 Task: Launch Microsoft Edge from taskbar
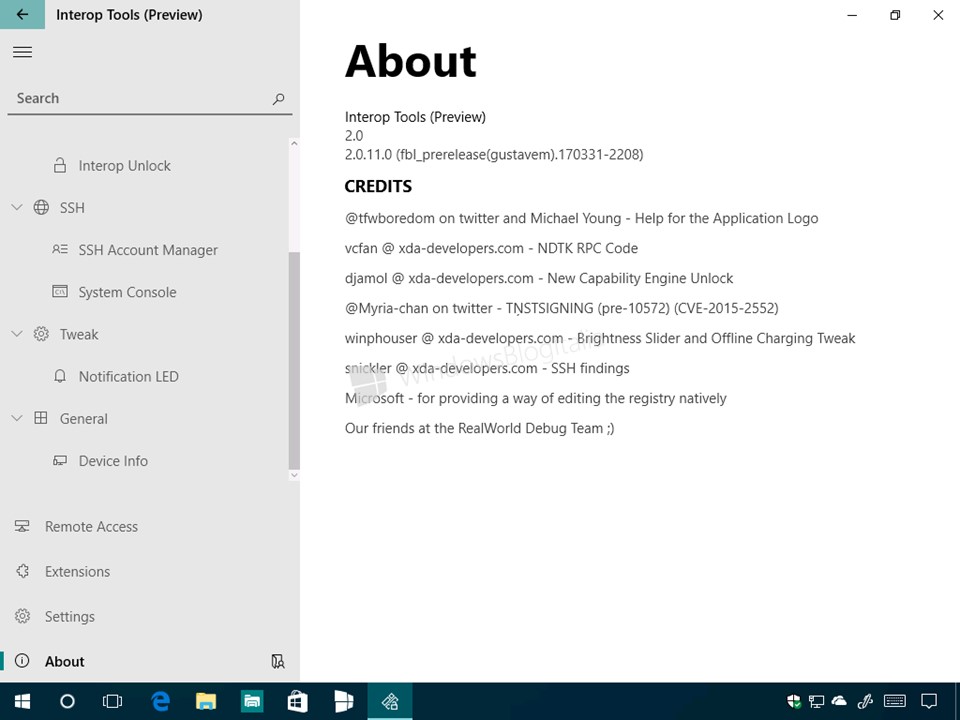[160, 702]
